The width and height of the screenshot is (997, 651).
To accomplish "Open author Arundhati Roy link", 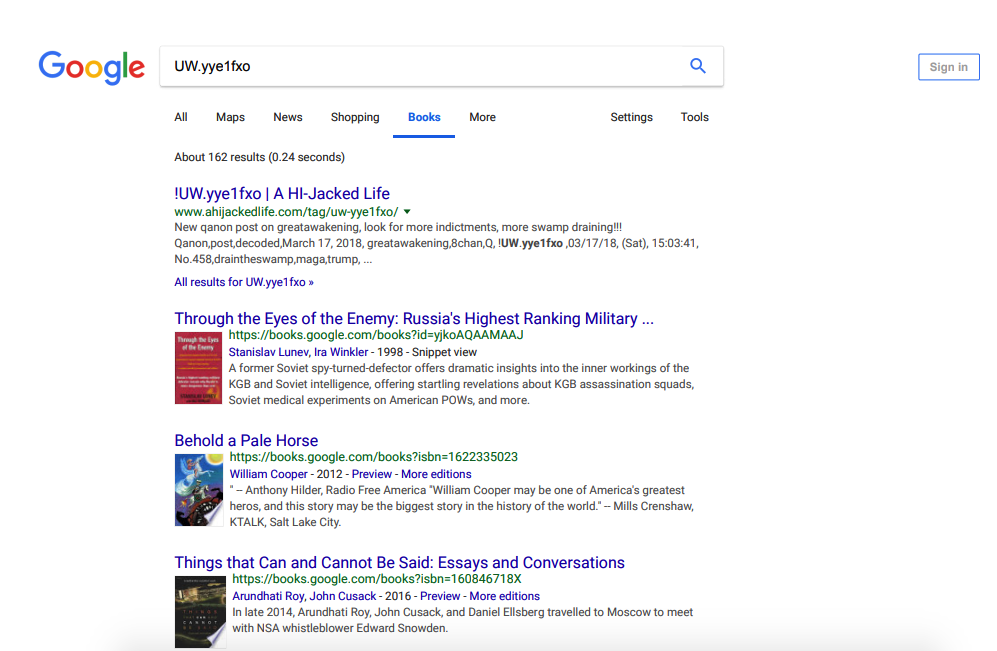I will (268, 596).
